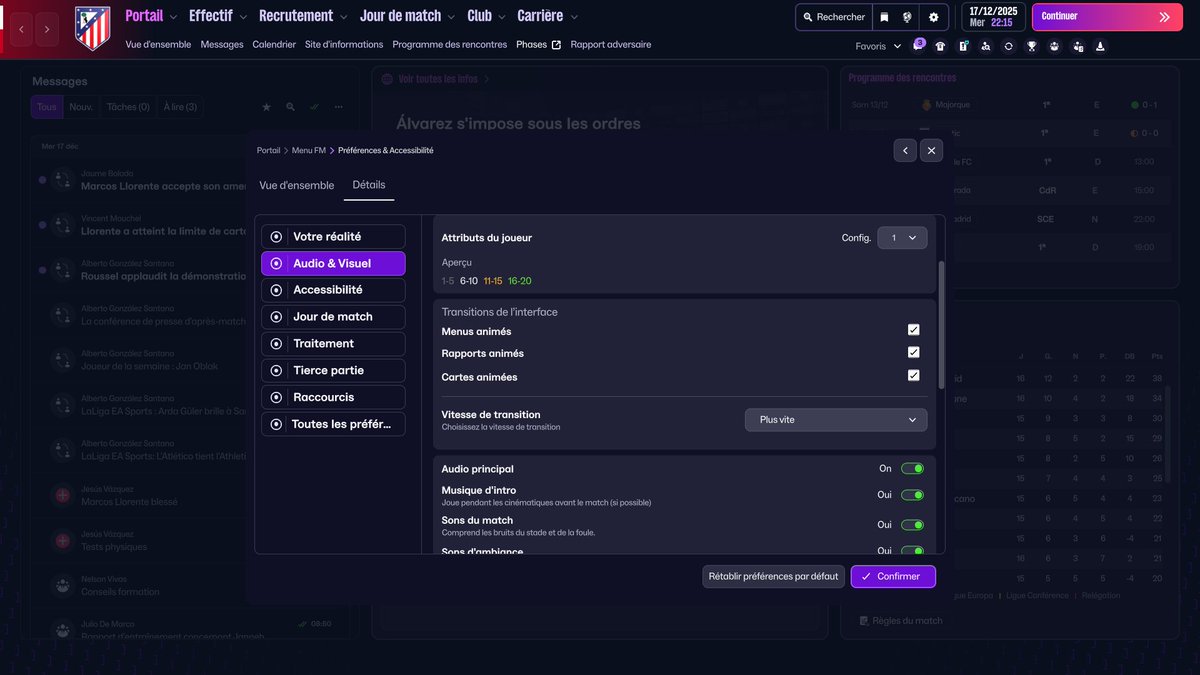
Task: Go back with the left arrow in top bar
Action: (23, 30)
